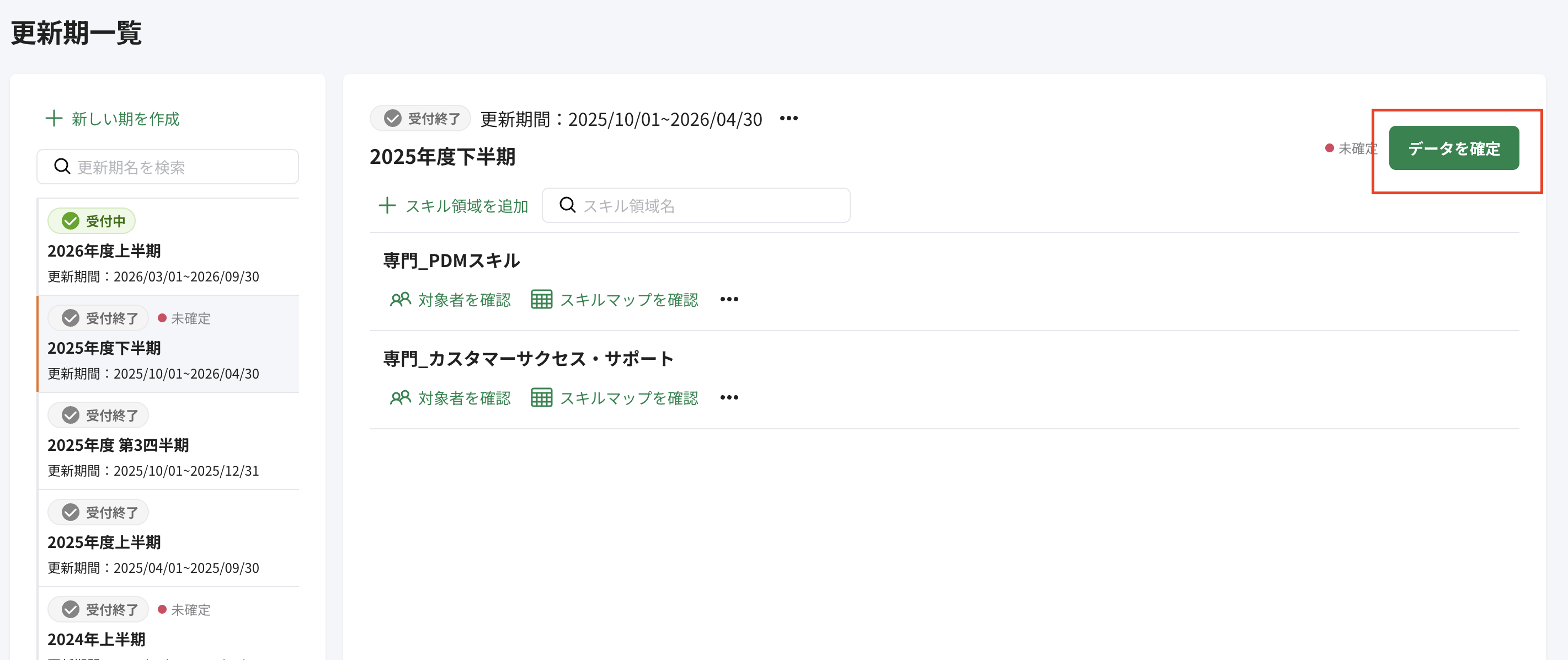Click the 更新期一覧 page title
The image size is (1568, 660).
(76, 32)
